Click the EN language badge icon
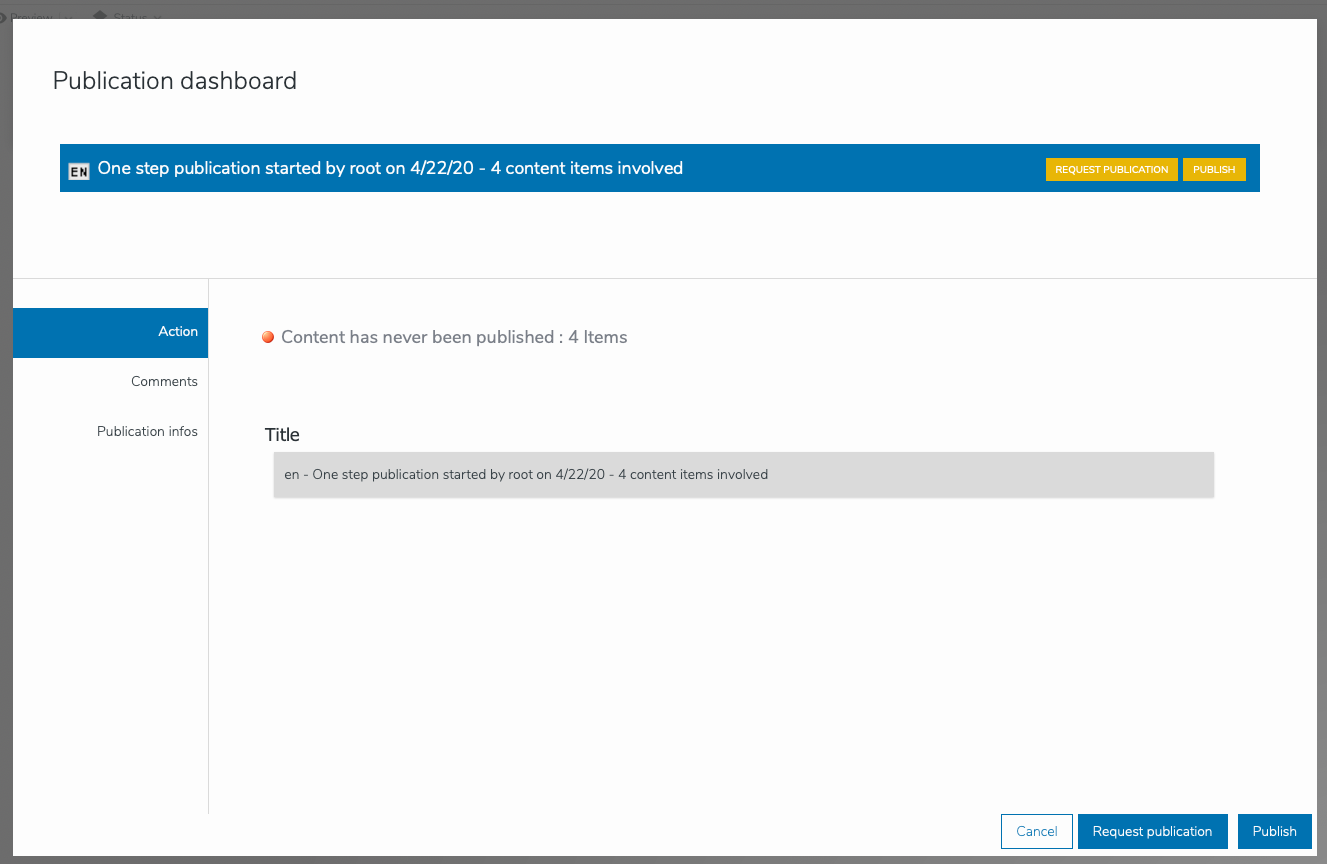This screenshot has width=1327, height=864. point(79,171)
